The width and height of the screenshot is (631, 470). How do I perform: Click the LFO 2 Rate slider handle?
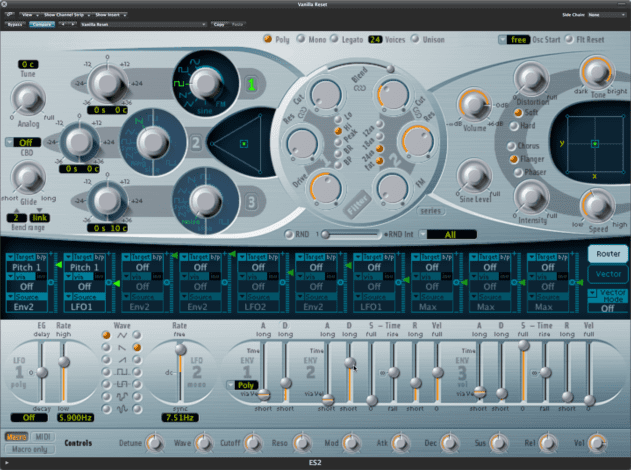180,349
